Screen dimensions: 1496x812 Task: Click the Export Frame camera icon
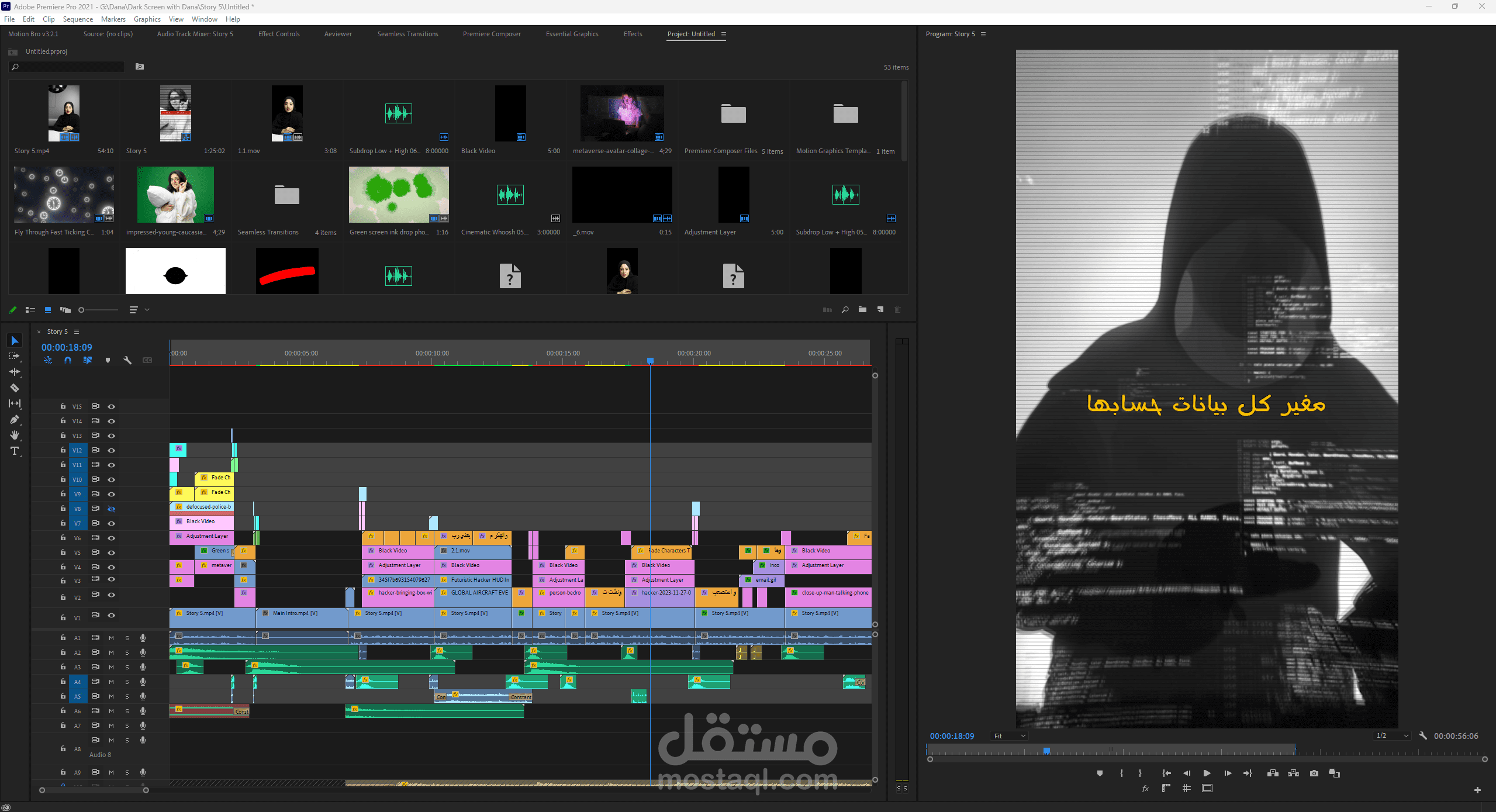pyautogui.click(x=1314, y=773)
